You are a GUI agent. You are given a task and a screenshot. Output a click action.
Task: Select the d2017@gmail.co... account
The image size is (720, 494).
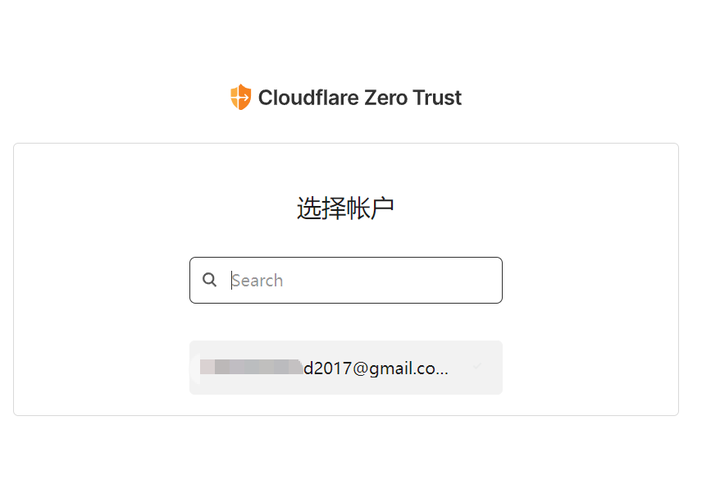(346, 367)
